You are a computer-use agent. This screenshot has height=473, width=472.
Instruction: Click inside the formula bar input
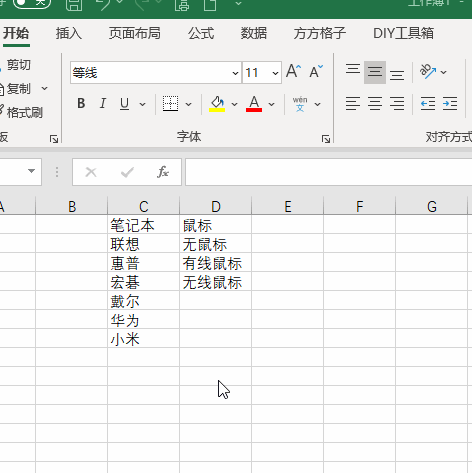[328, 172]
